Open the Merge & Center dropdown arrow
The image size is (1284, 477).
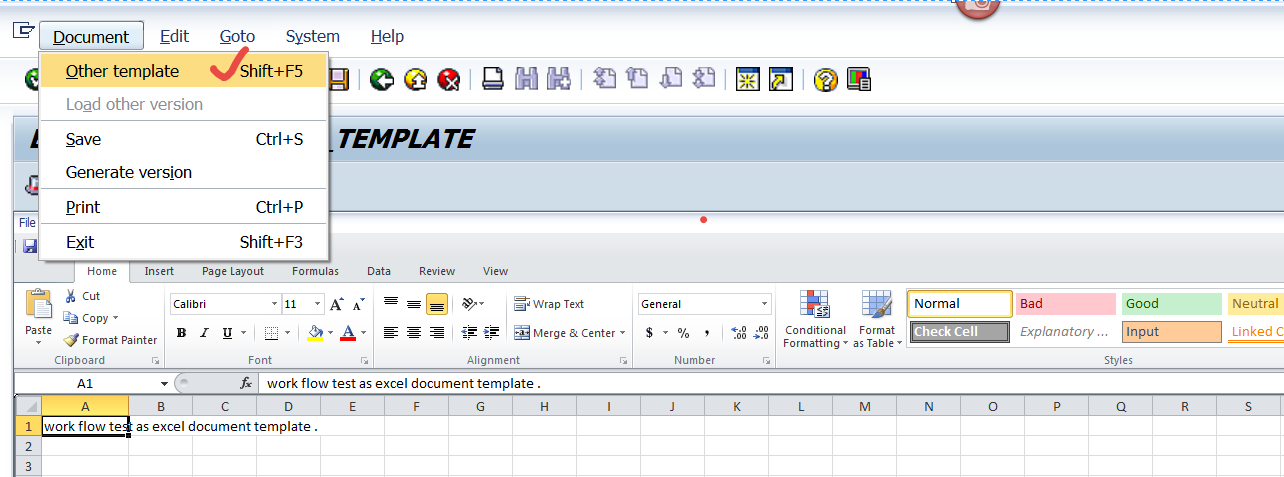[x=623, y=333]
